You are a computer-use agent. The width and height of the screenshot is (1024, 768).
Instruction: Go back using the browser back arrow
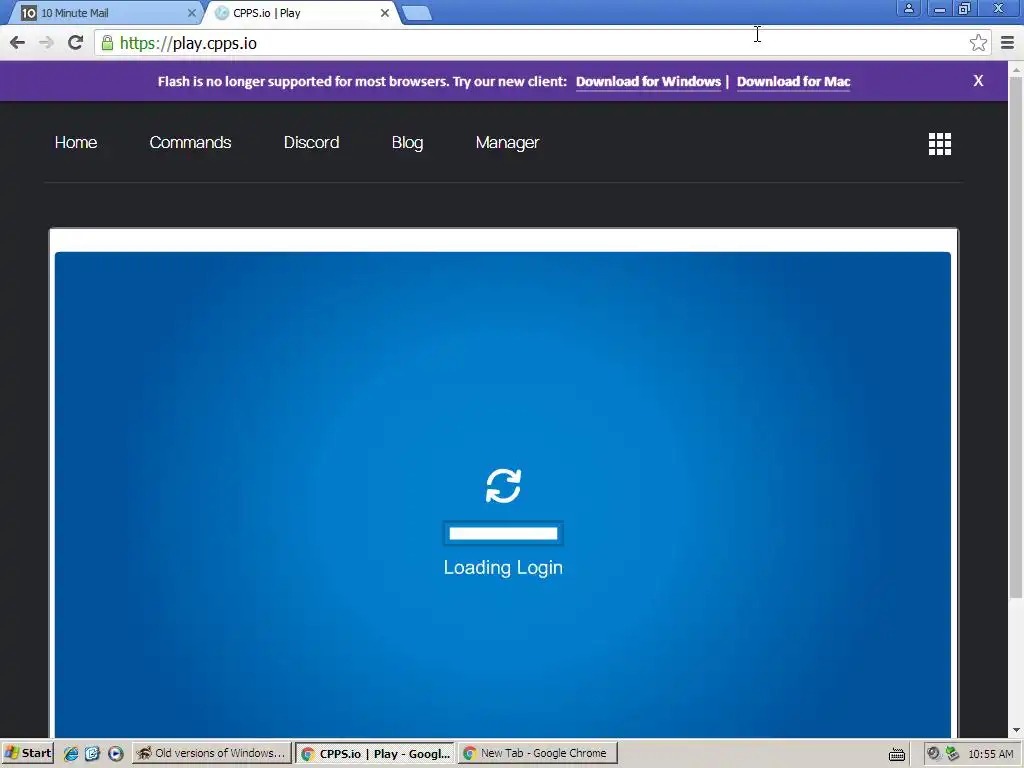click(x=18, y=43)
